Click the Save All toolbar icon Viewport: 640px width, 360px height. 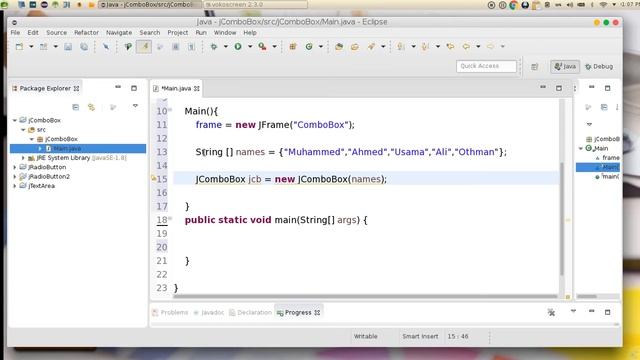84,47
